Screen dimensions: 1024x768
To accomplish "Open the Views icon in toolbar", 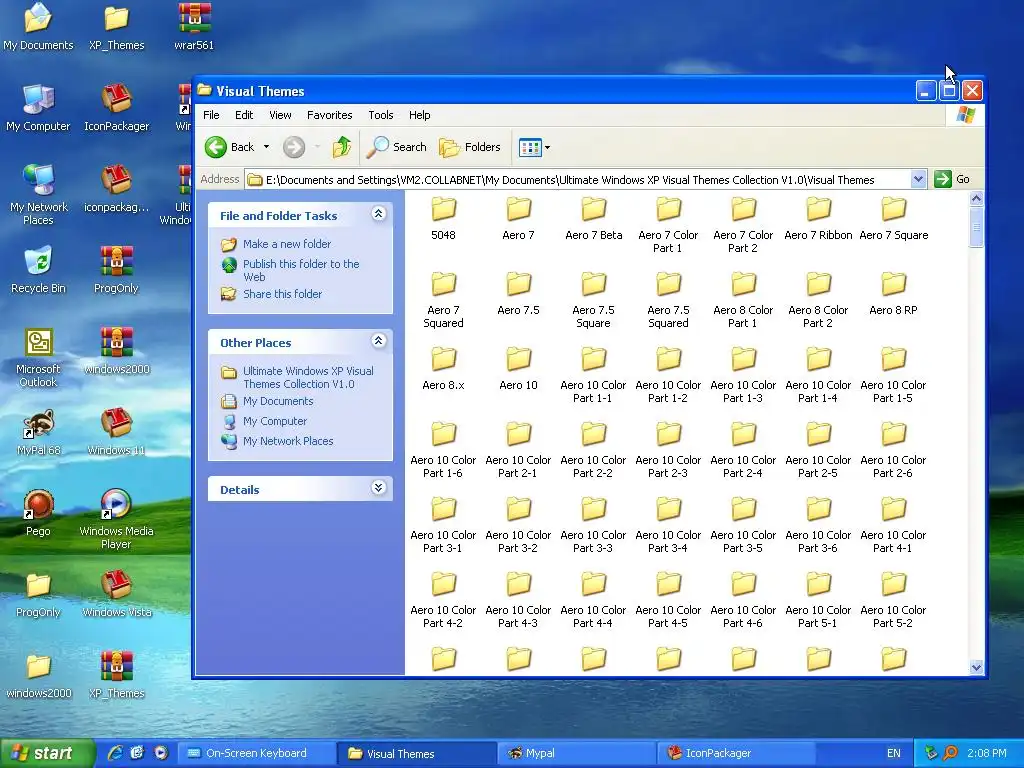I will [x=530, y=148].
